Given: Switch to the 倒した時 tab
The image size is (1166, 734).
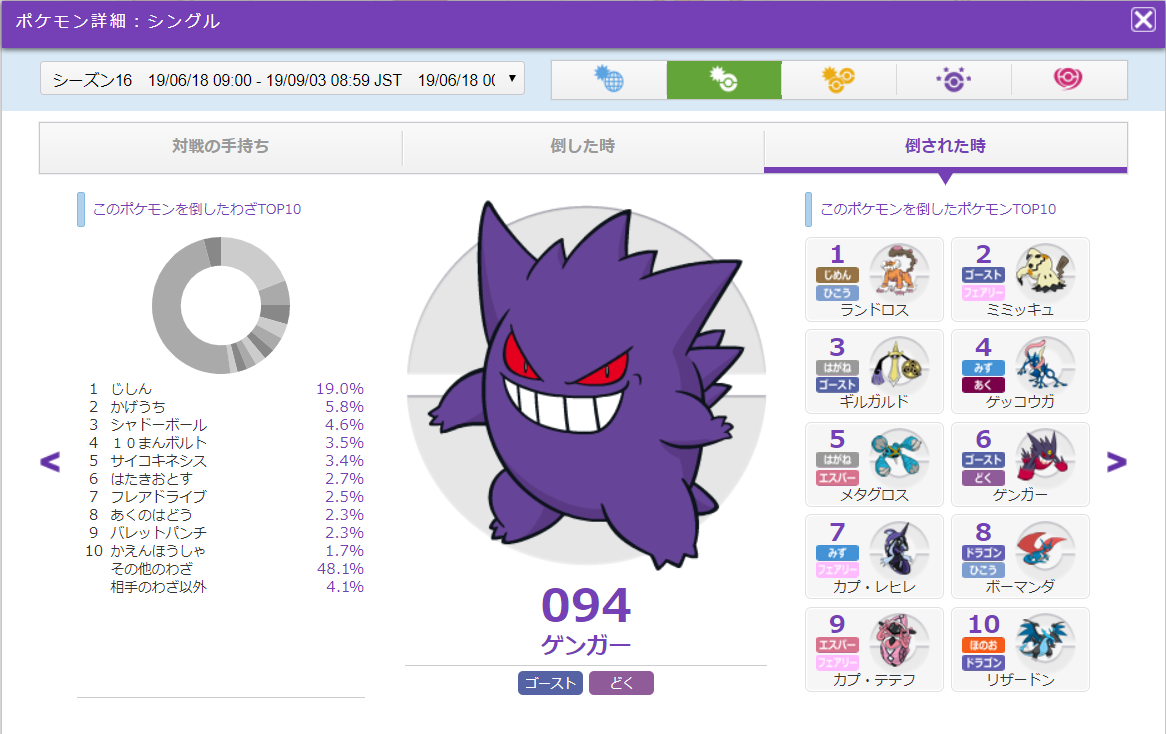Looking at the screenshot, I should 583,147.
